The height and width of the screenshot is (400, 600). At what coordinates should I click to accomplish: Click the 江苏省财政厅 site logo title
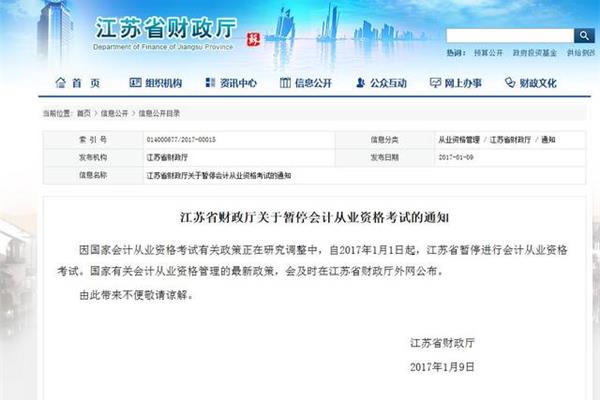point(166,28)
